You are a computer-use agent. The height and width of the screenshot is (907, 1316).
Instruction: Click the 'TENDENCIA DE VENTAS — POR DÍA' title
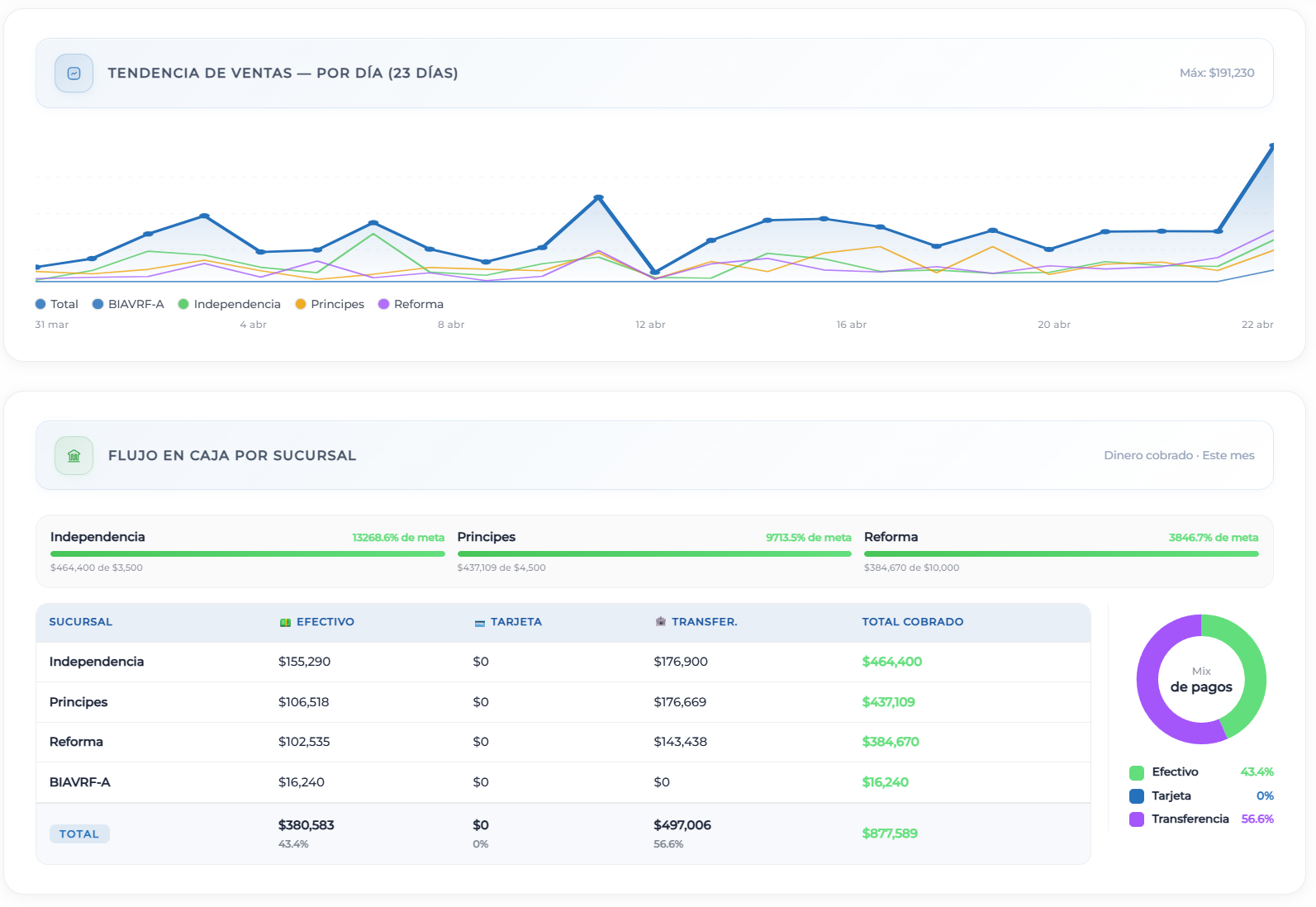coord(283,73)
